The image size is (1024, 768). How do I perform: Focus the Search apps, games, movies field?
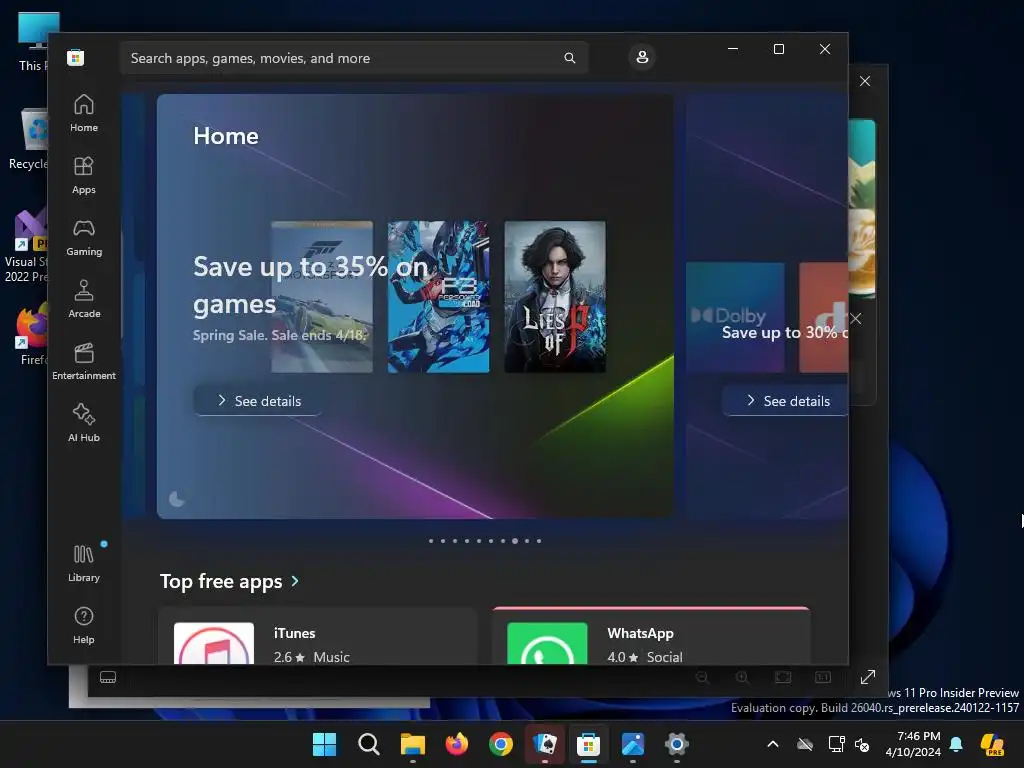pyautogui.click(x=354, y=58)
